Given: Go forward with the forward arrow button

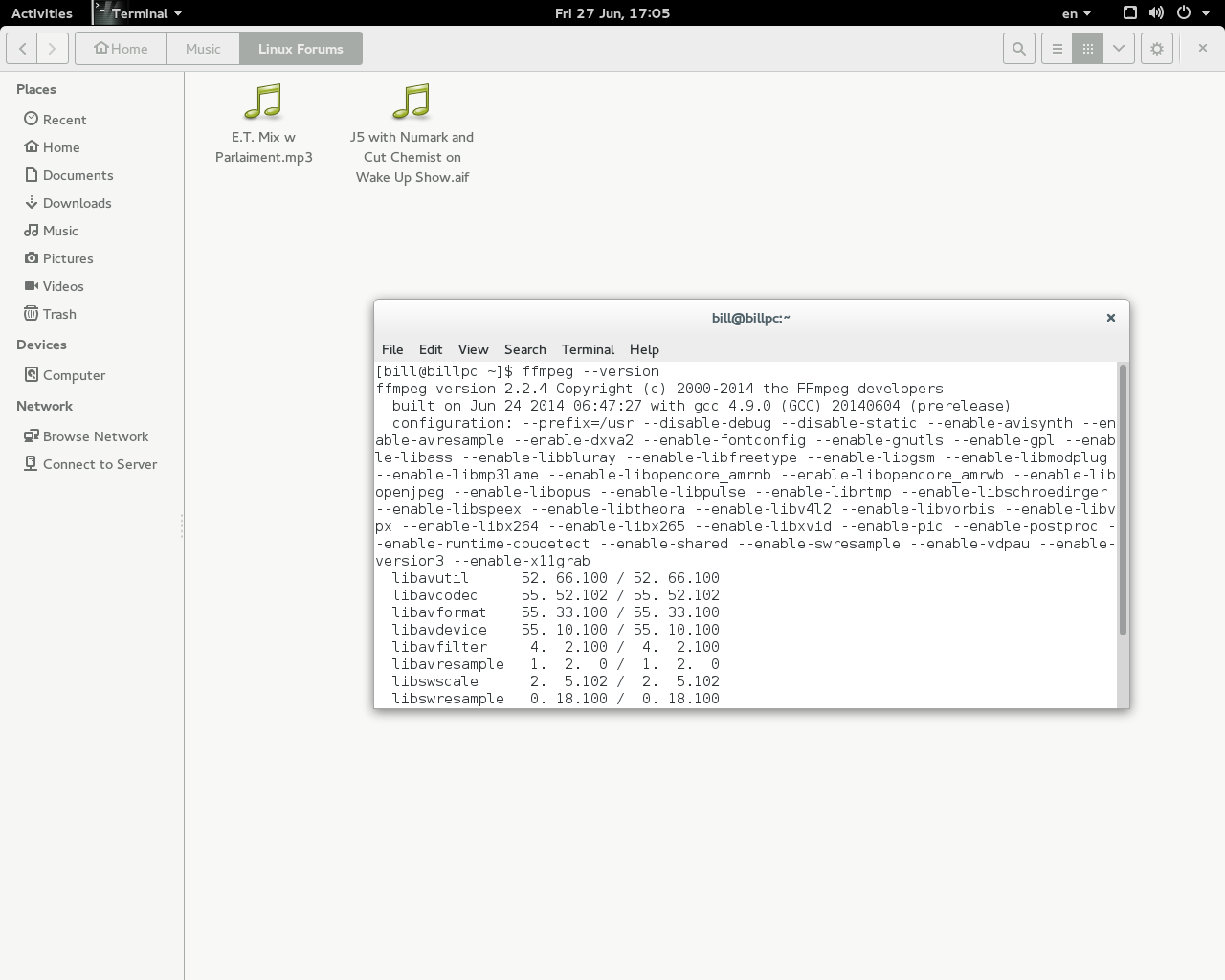Looking at the screenshot, I should (53, 49).
